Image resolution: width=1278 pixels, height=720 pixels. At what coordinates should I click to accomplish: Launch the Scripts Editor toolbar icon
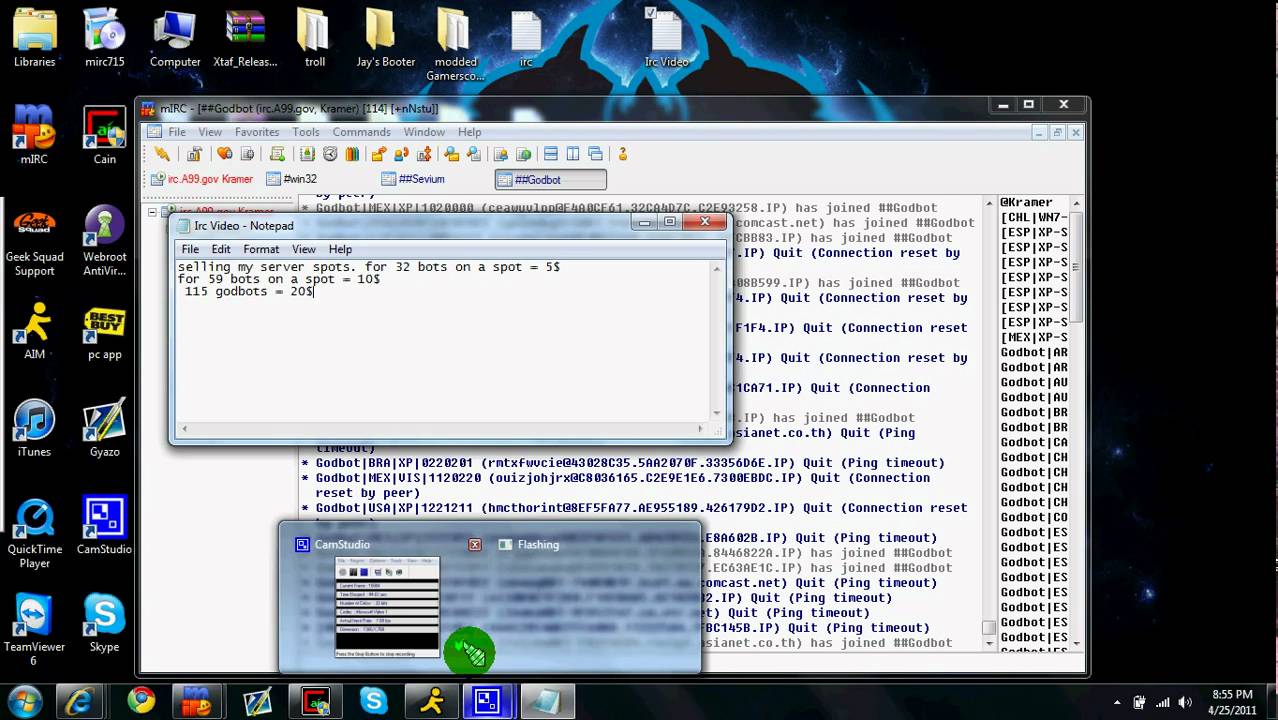tap(278, 154)
